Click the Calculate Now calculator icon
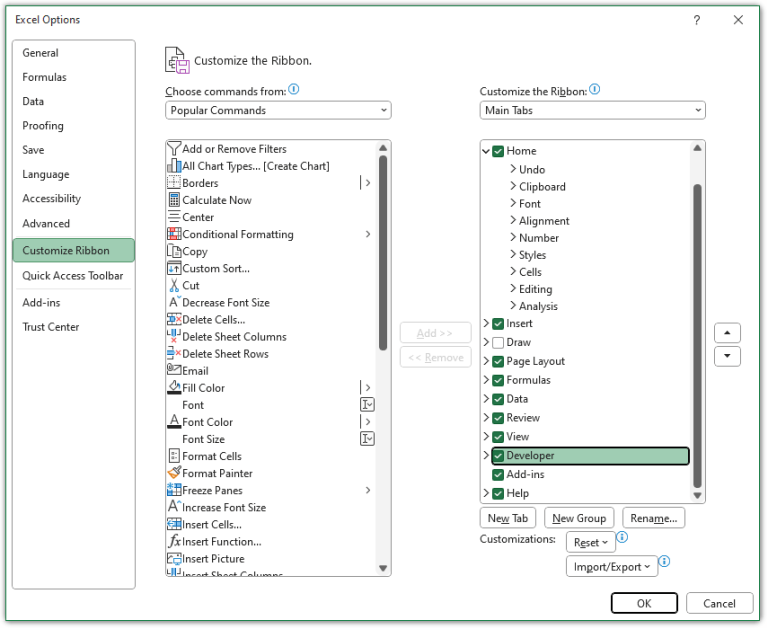Screen dimensions: 768x629 [x=174, y=200]
